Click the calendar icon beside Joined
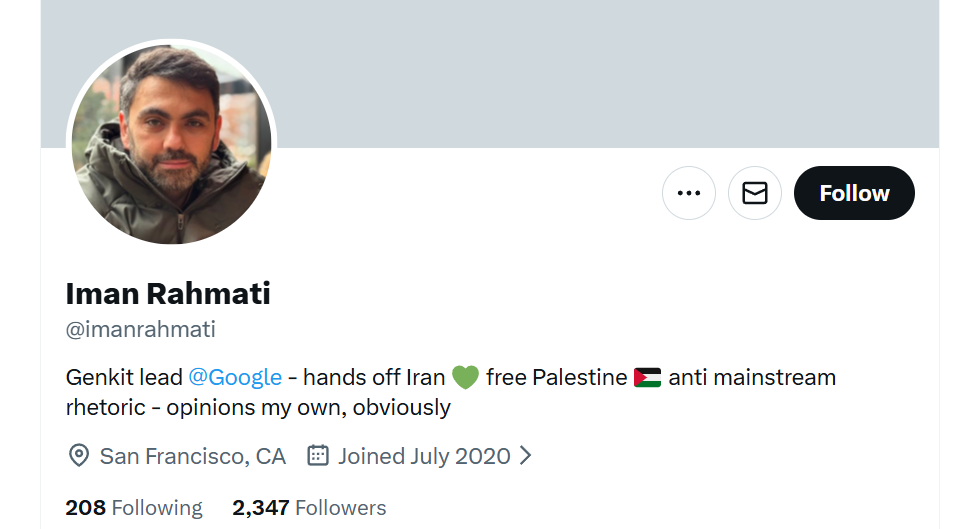This screenshot has width=969, height=529. (318, 457)
